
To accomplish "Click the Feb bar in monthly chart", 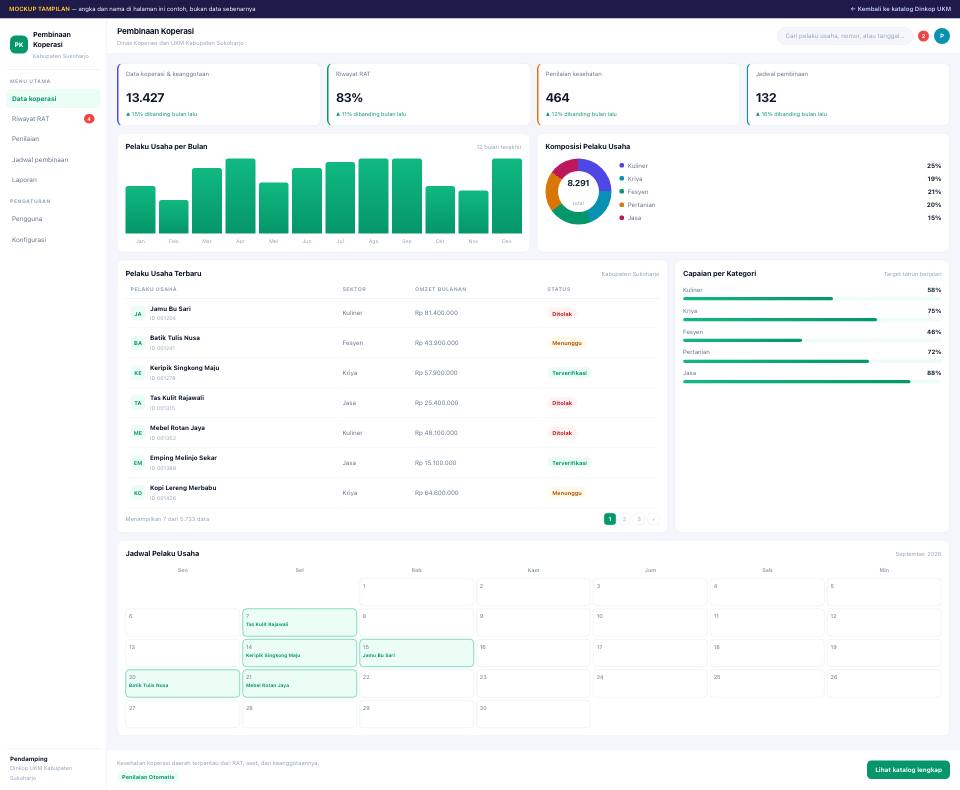I will (x=173, y=217).
